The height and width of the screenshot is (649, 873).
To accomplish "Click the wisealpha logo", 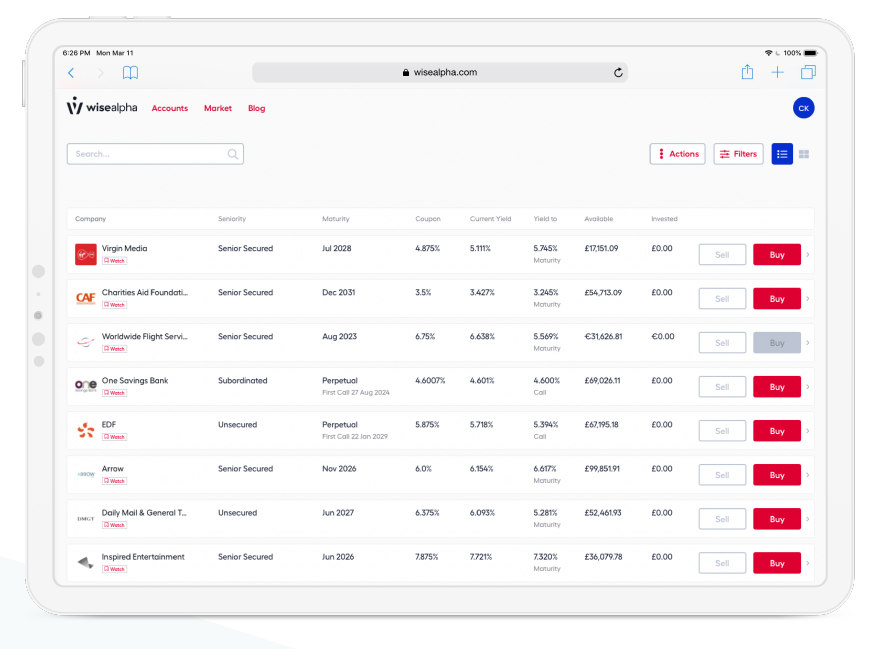I will point(102,106).
